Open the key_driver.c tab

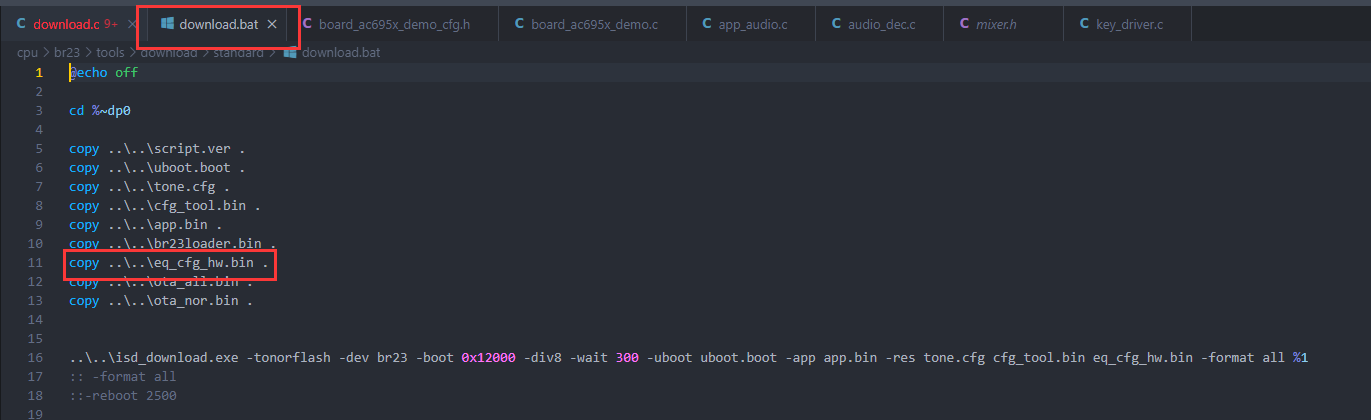click(x=1129, y=23)
